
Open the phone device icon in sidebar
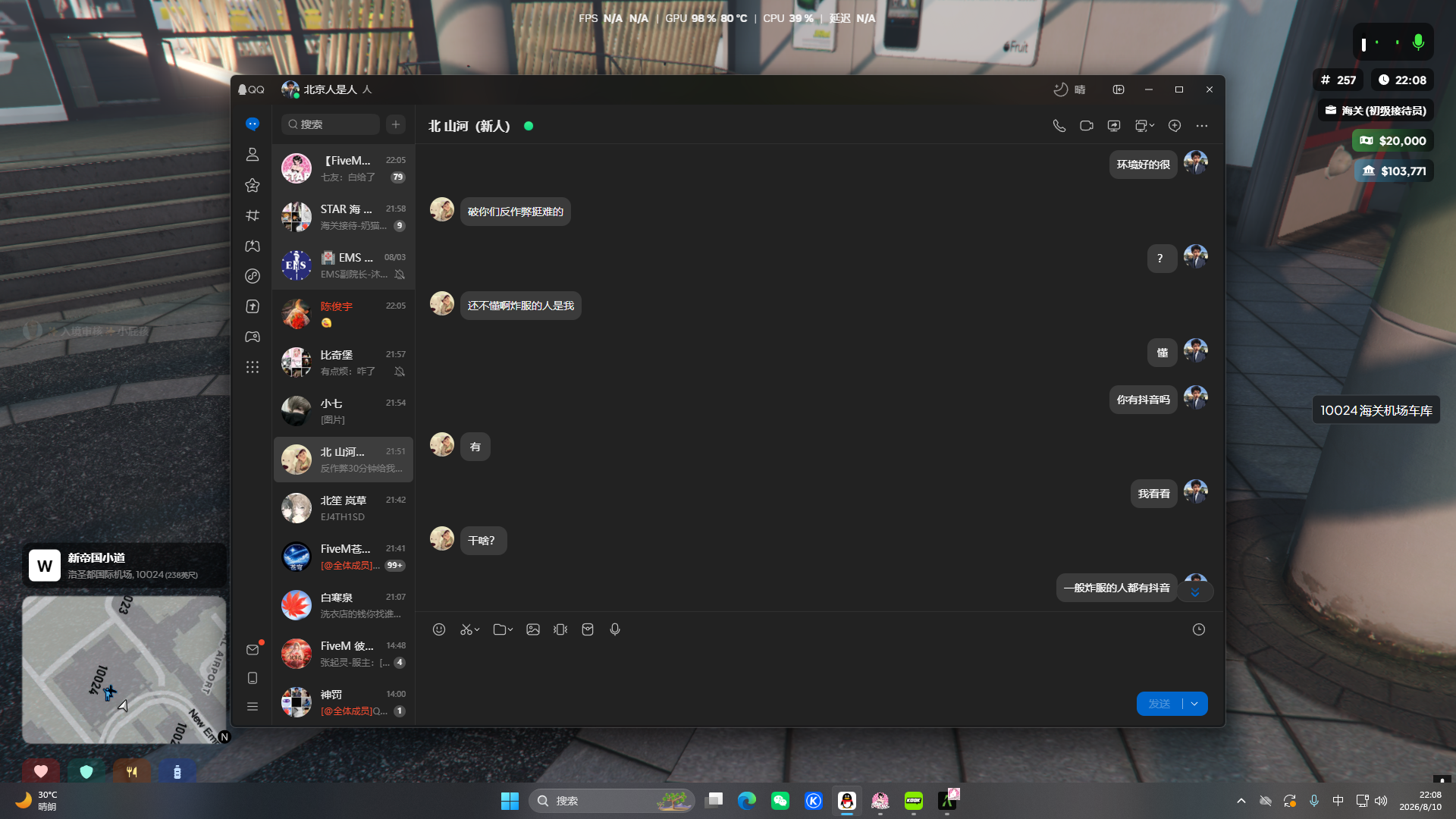click(253, 678)
